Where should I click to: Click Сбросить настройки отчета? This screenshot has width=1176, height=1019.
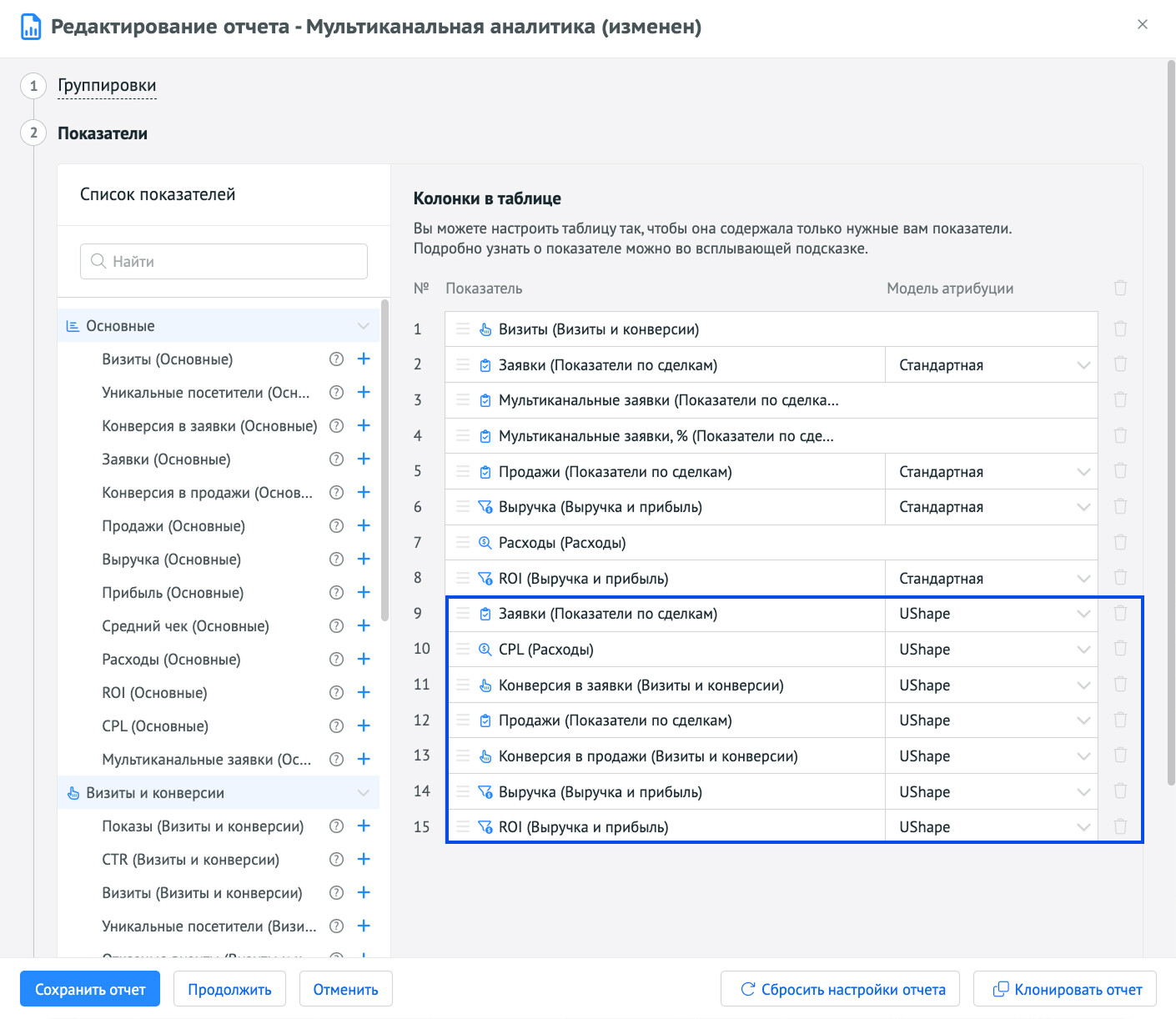[x=841, y=989]
